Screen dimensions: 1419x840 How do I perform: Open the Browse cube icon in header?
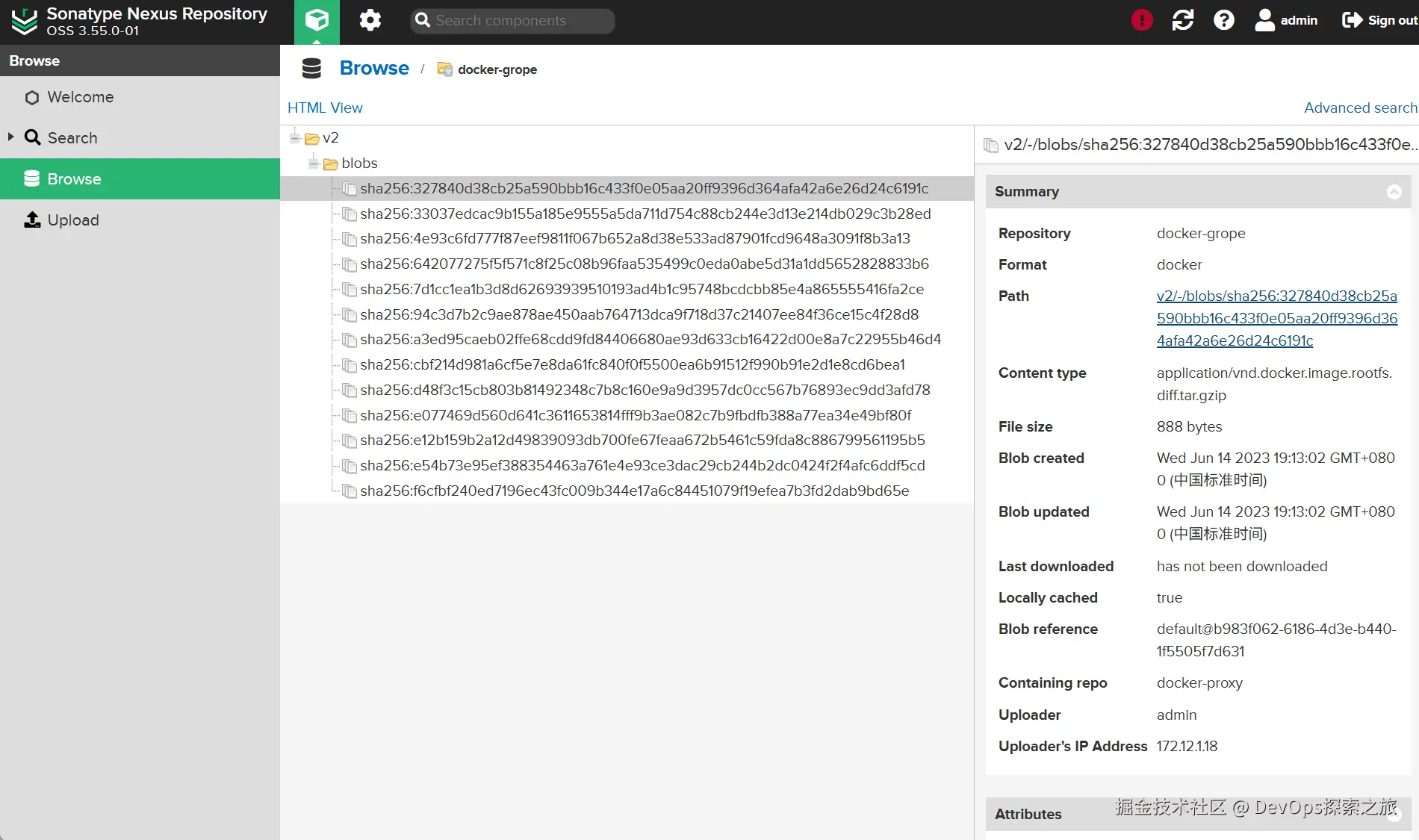pos(317,20)
